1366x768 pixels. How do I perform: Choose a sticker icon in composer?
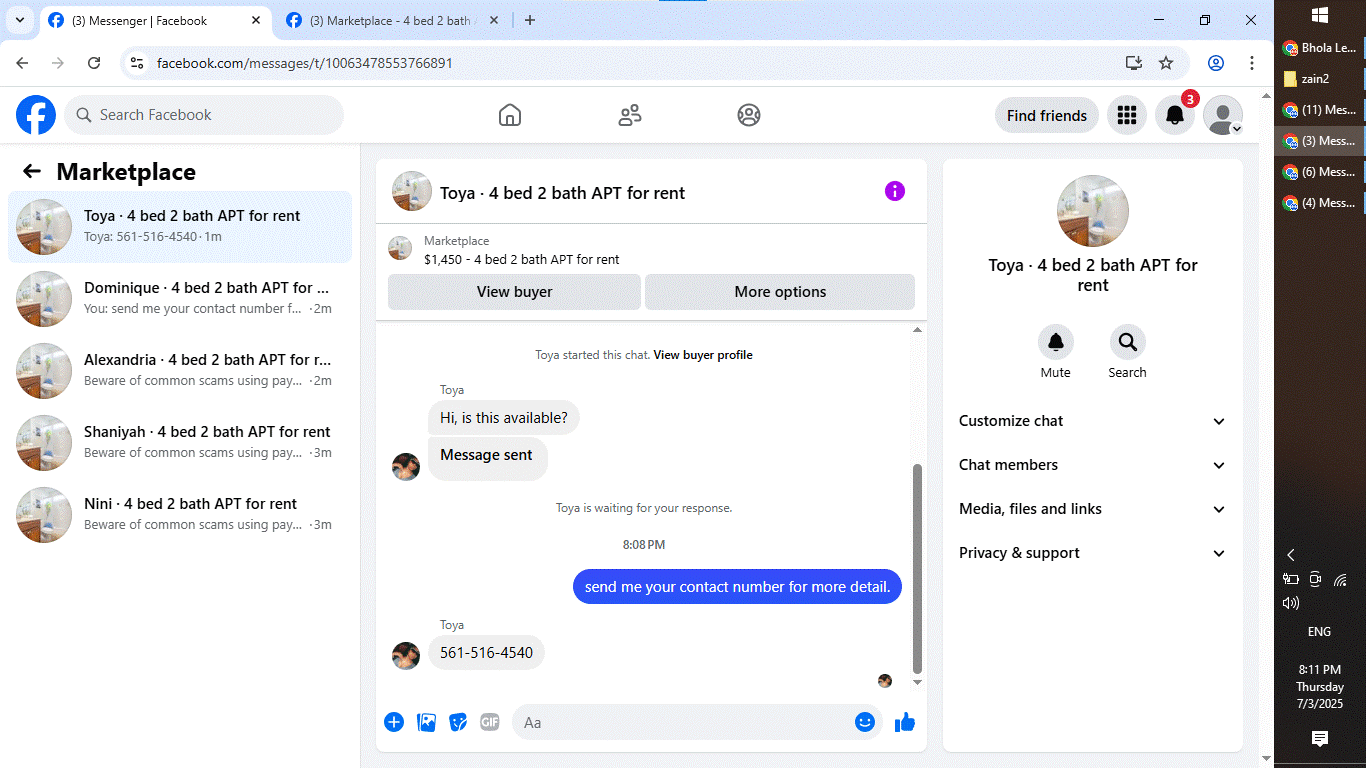pyautogui.click(x=458, y=722)
